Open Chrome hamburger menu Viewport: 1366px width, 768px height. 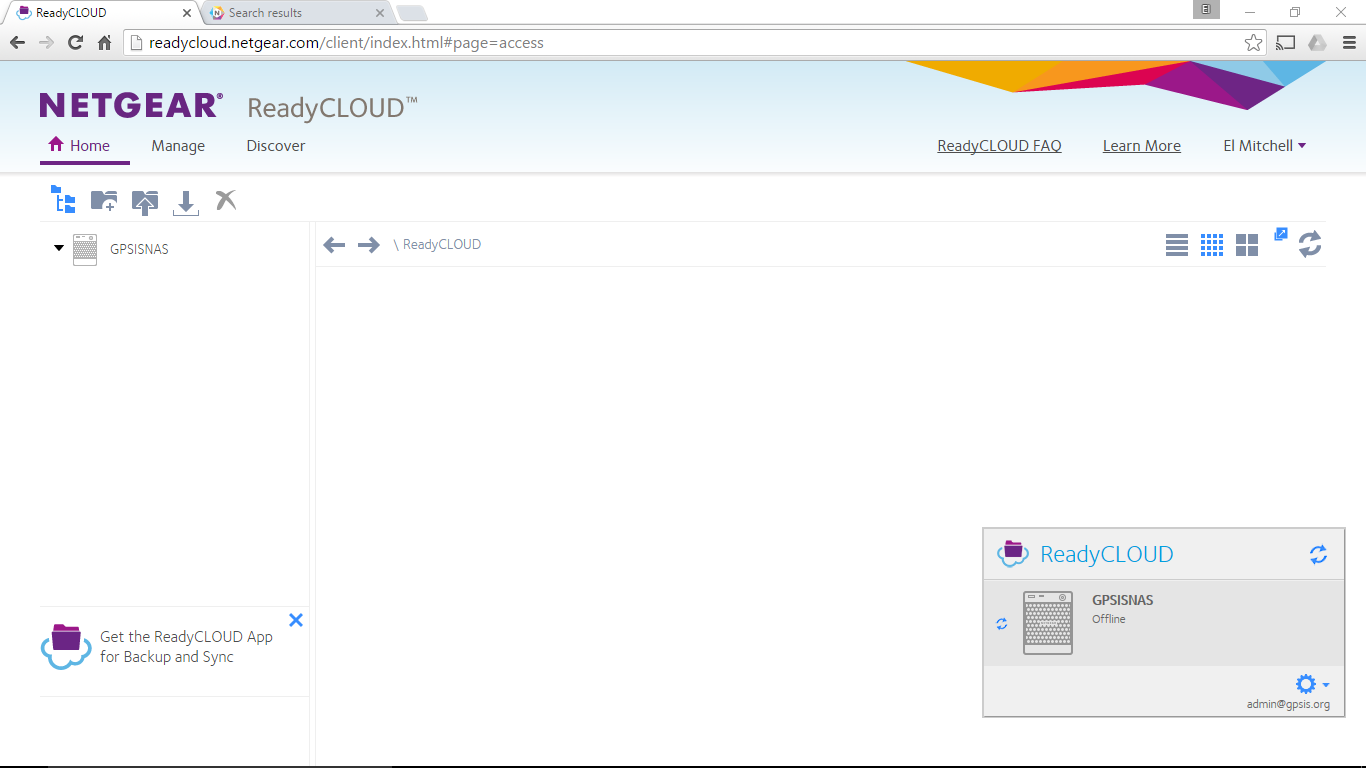[x=1349, y=43]
